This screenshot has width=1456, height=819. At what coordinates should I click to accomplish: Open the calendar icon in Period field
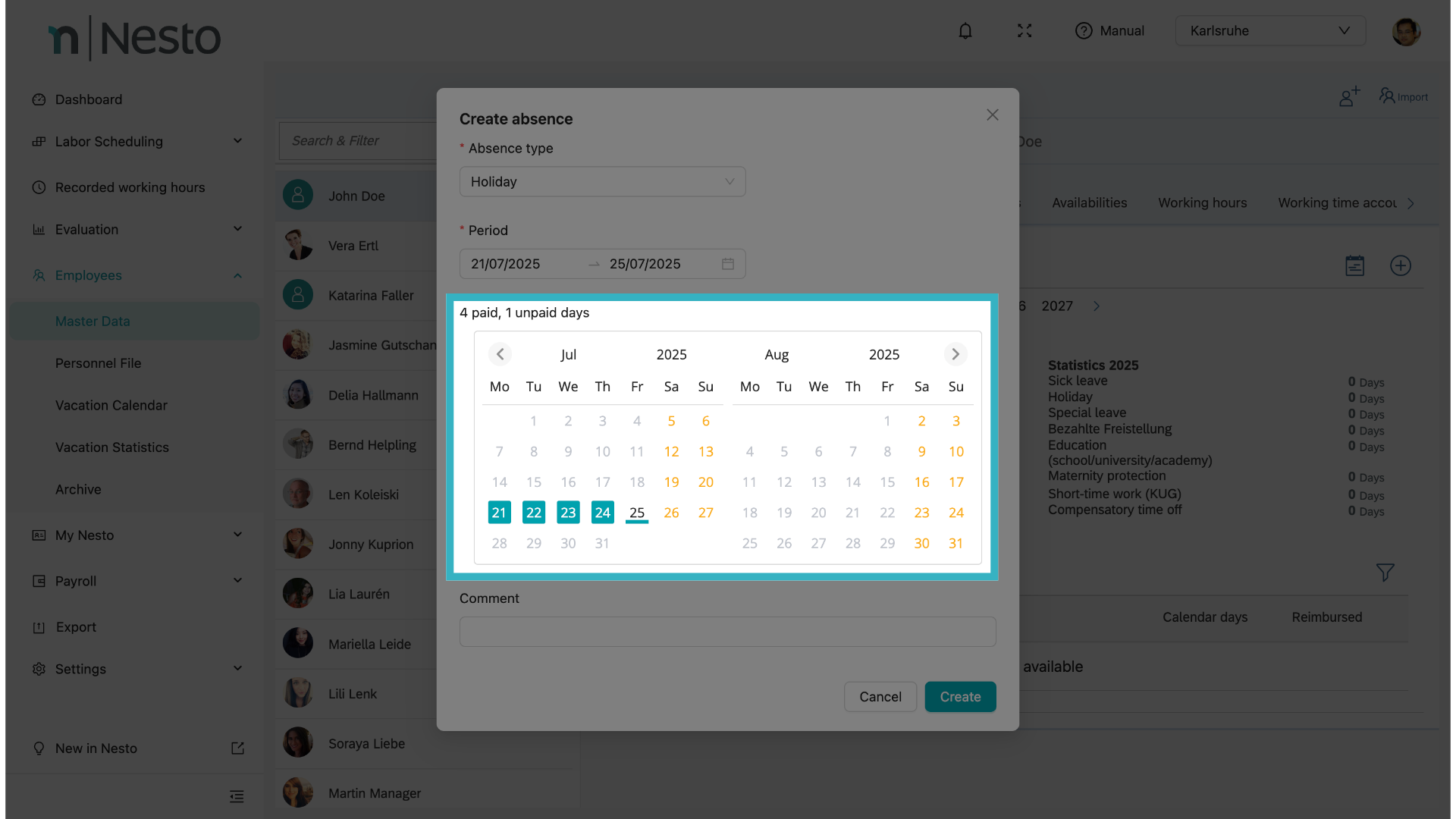pyautogui.click(x=727, y=264)
